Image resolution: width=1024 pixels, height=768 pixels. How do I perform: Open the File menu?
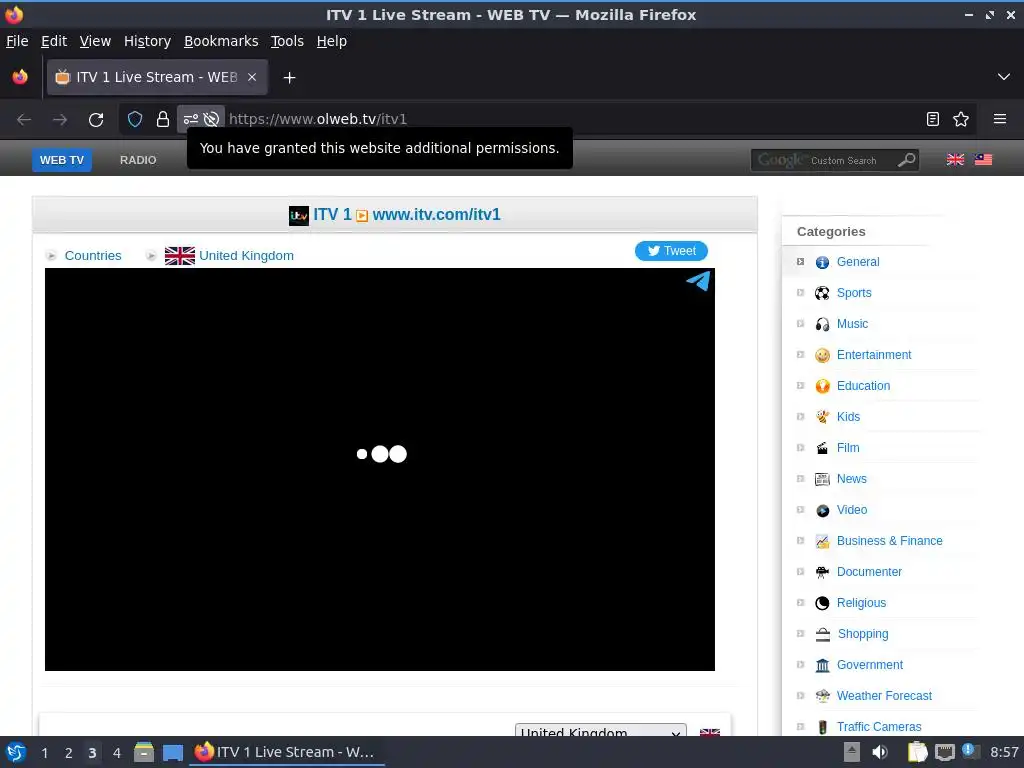[17, 41]
